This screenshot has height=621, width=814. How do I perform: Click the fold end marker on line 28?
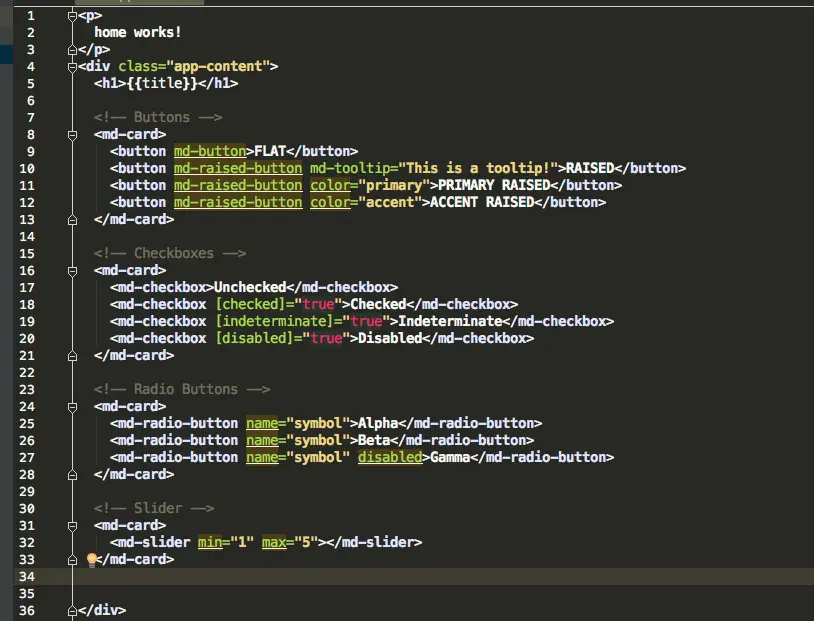[x=72, y=475]
